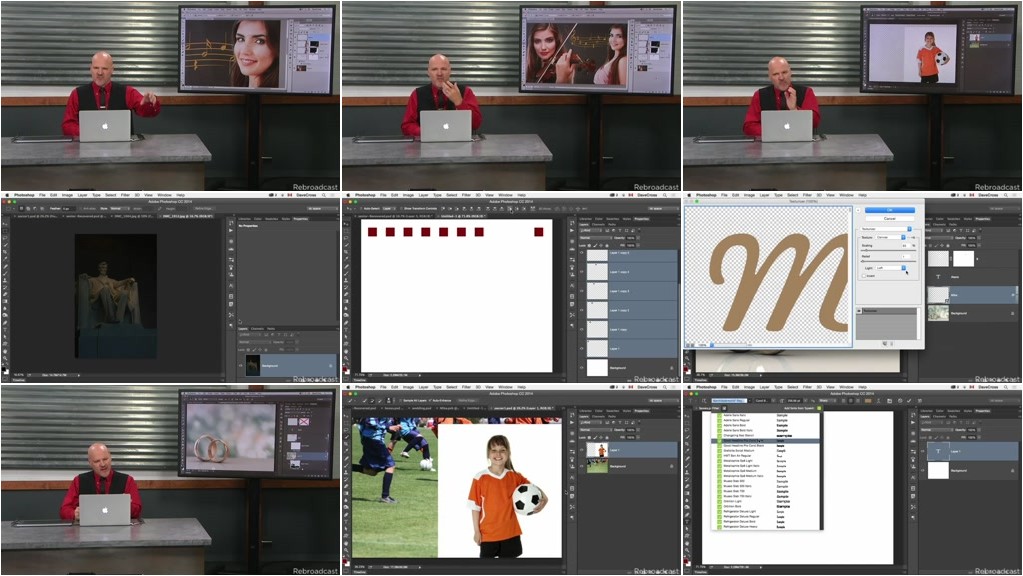Open font style dropdown in font list frame
The height and width of the screenshot is (576, 1023).
[764, 401]
